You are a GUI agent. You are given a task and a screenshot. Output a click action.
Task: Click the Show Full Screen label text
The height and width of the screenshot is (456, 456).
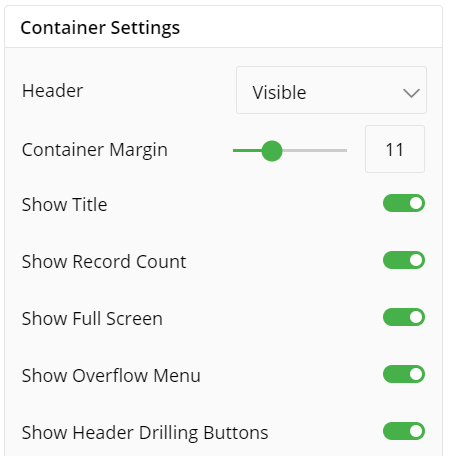[x=92, y=318]
